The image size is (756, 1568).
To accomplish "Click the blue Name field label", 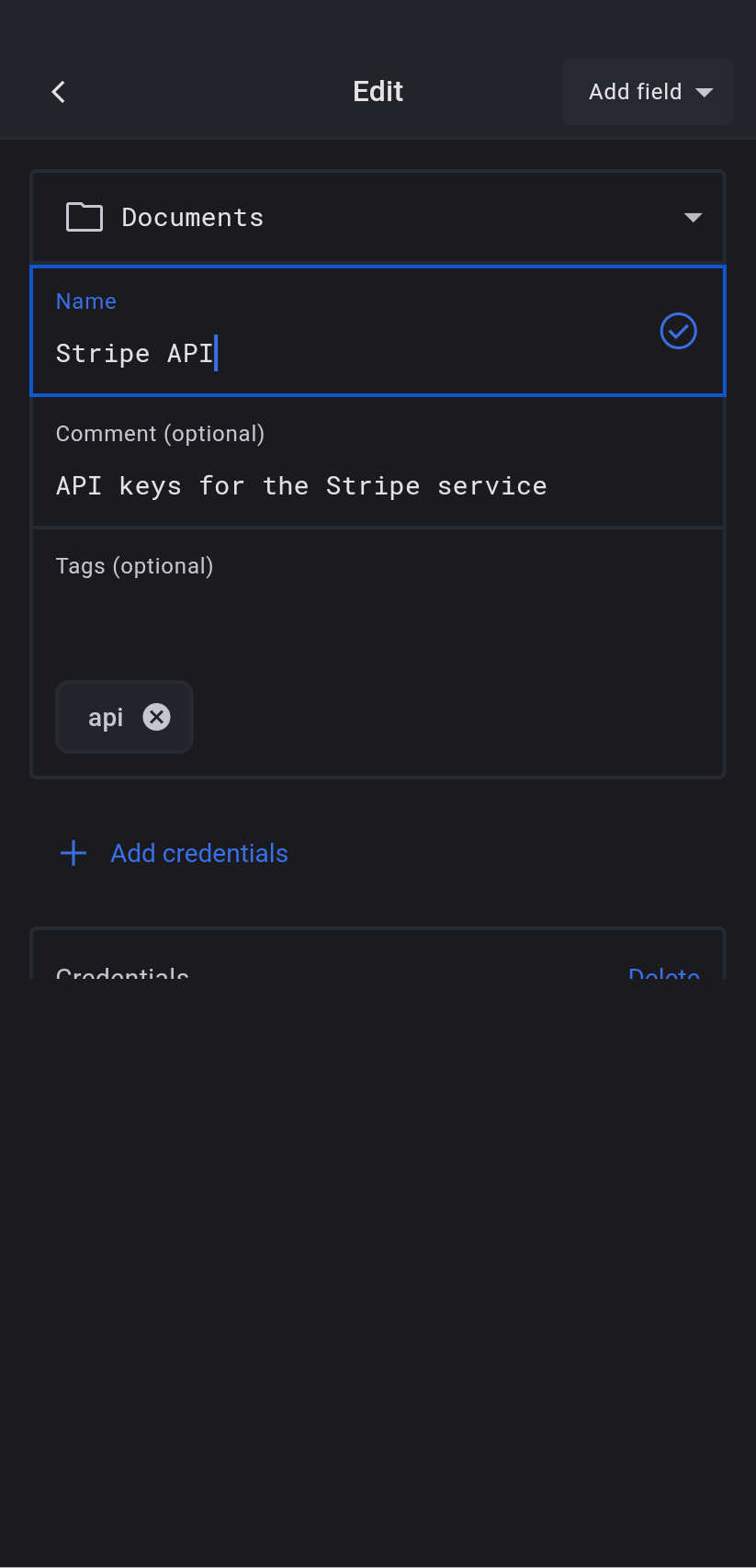I will [x=86, y=301].
